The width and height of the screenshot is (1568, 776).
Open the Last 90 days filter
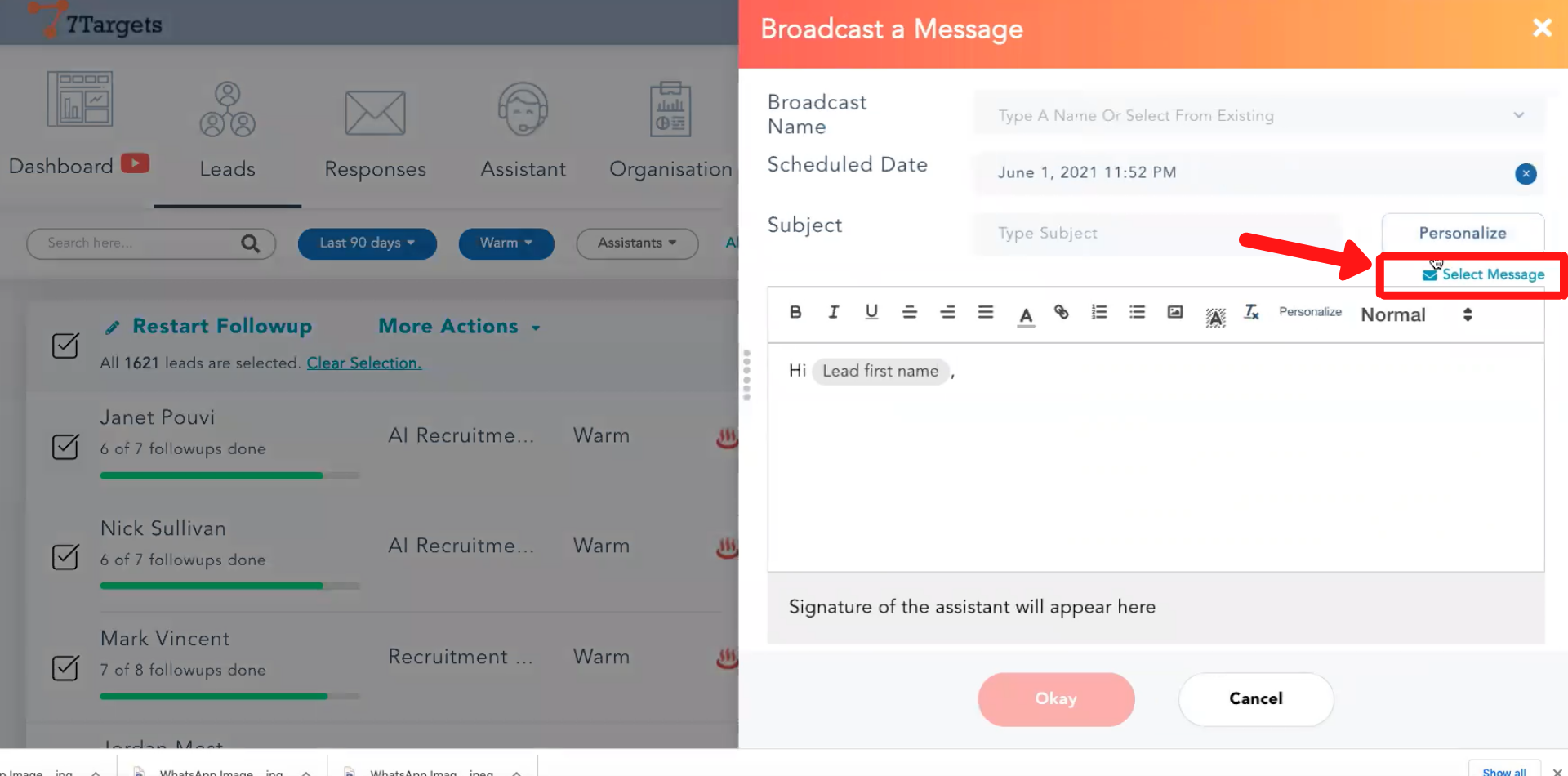[x=367, y=243]
